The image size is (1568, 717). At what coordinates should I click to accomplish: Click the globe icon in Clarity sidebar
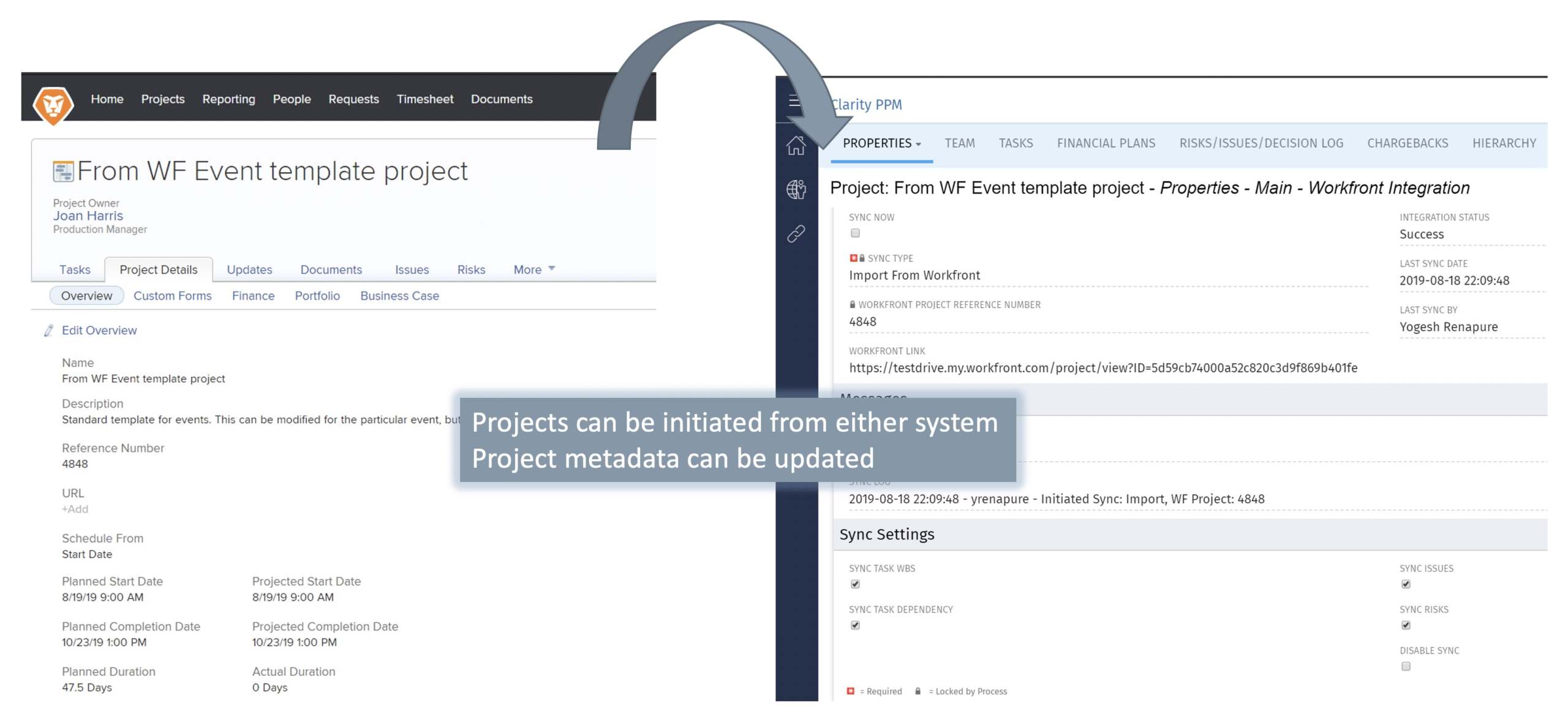click(x=796, y=189)
